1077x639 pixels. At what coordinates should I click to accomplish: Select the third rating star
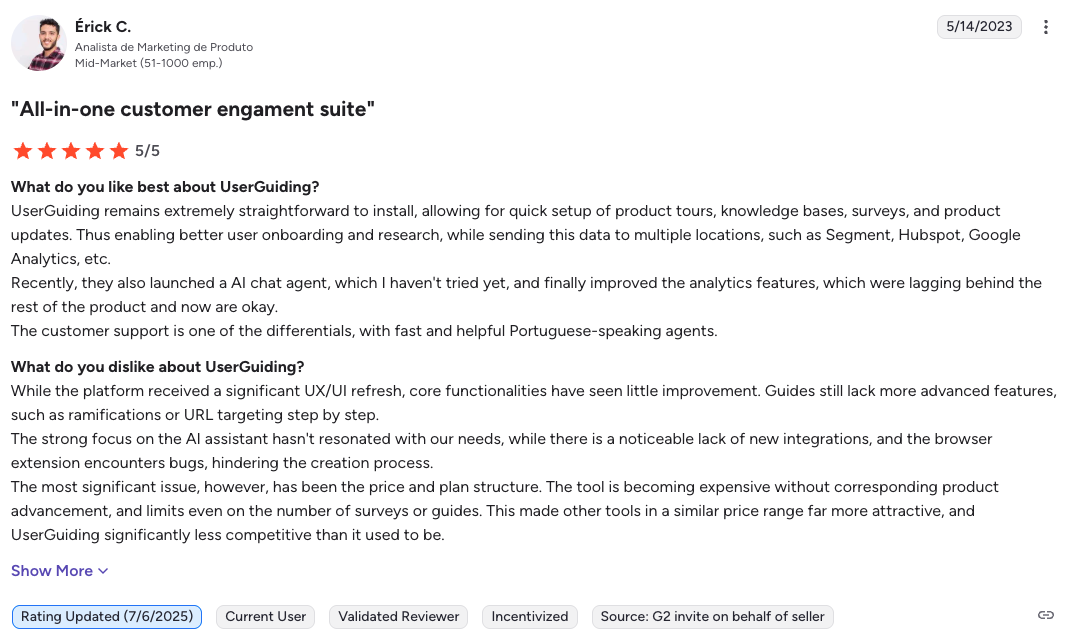71,151
